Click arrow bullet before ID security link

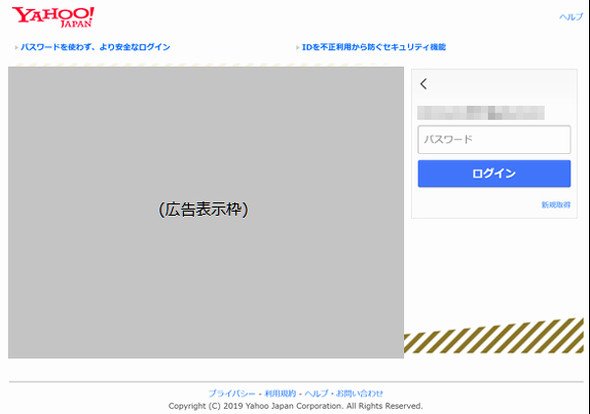297,47
